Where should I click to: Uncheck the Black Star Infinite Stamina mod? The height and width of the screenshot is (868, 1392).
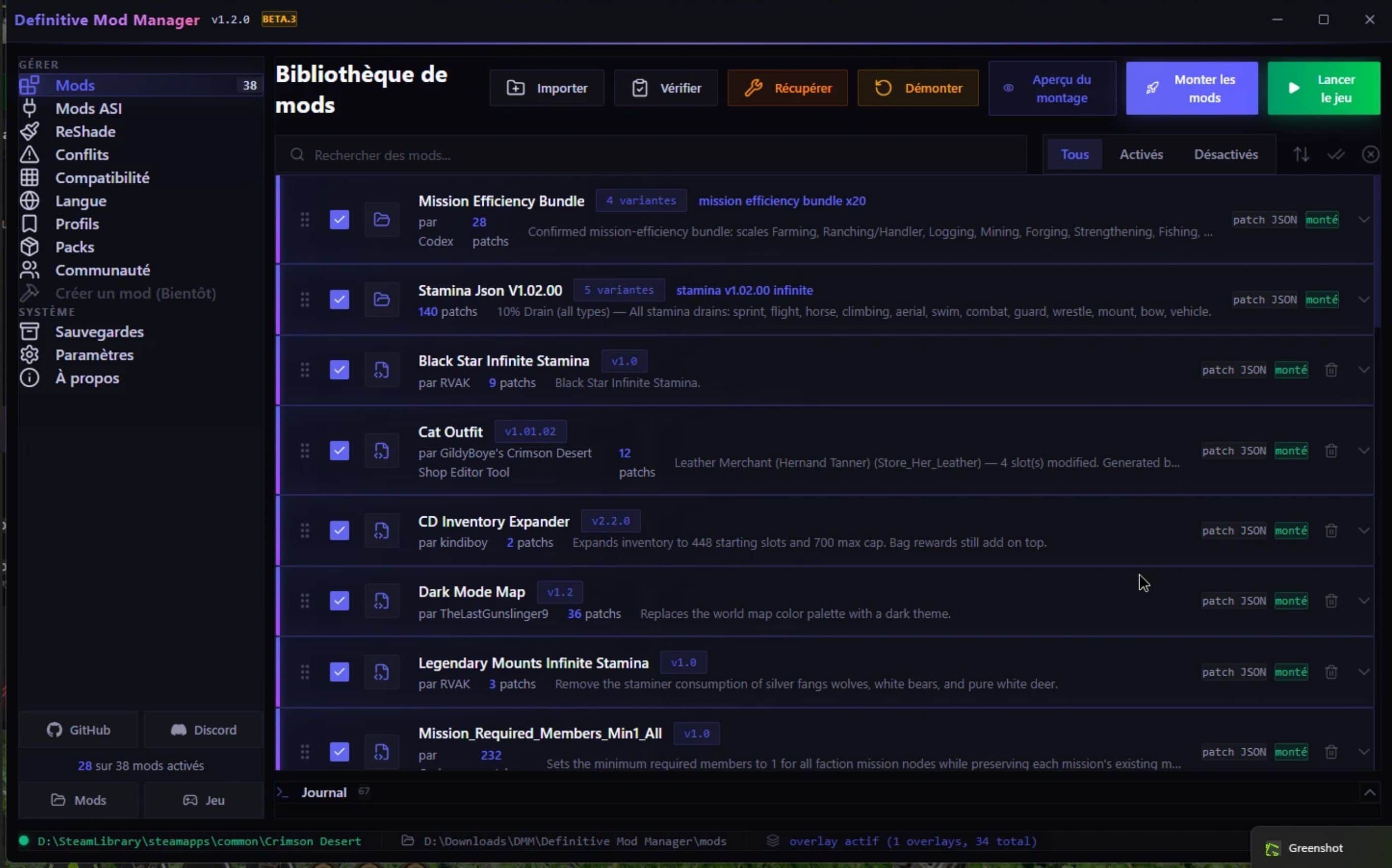pos(339,370)
